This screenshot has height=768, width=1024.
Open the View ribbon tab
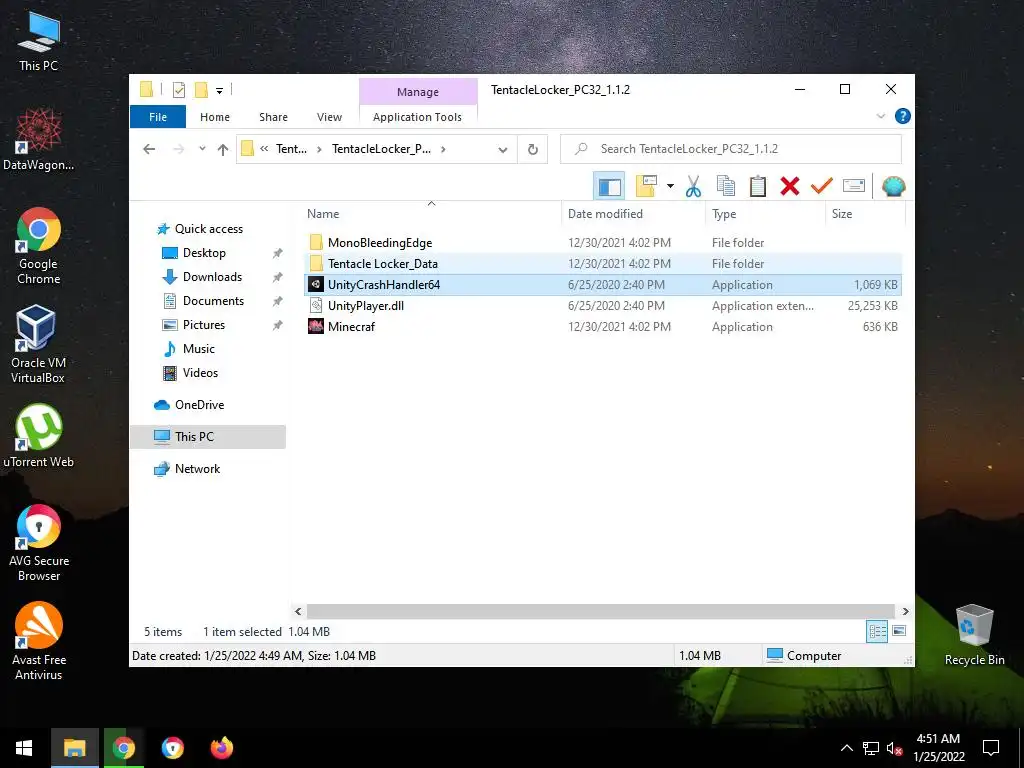329,117
